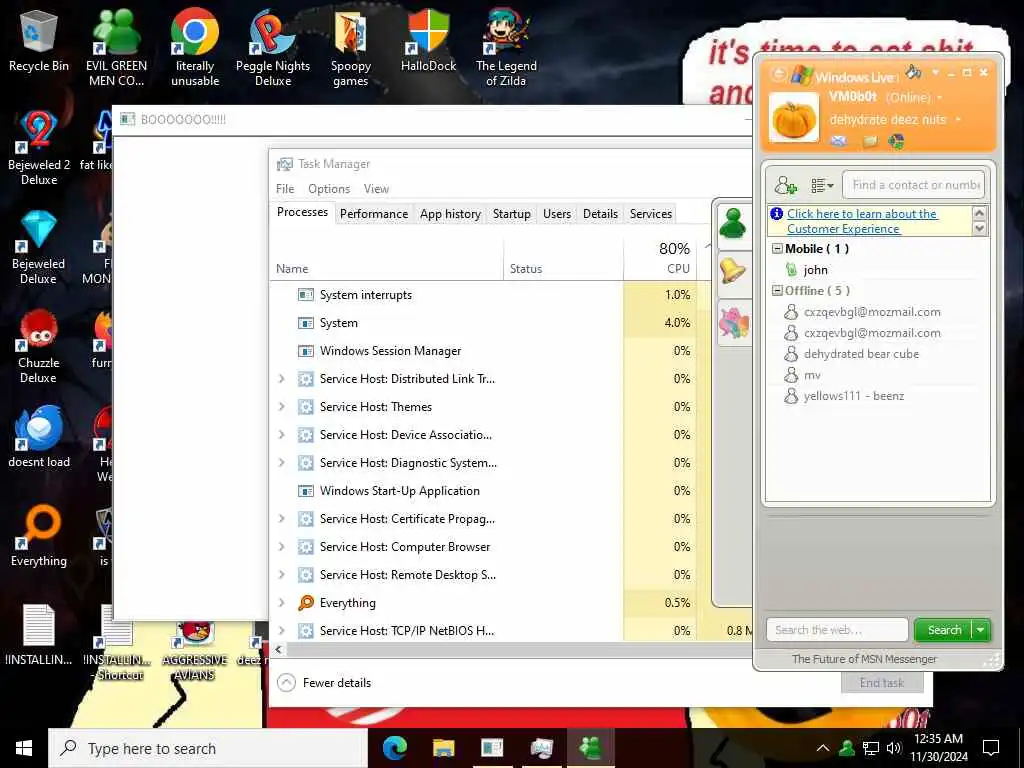This screenshot has height=768, width=1024.
Task: Click the volume icon in system tray
Action: 894,748
